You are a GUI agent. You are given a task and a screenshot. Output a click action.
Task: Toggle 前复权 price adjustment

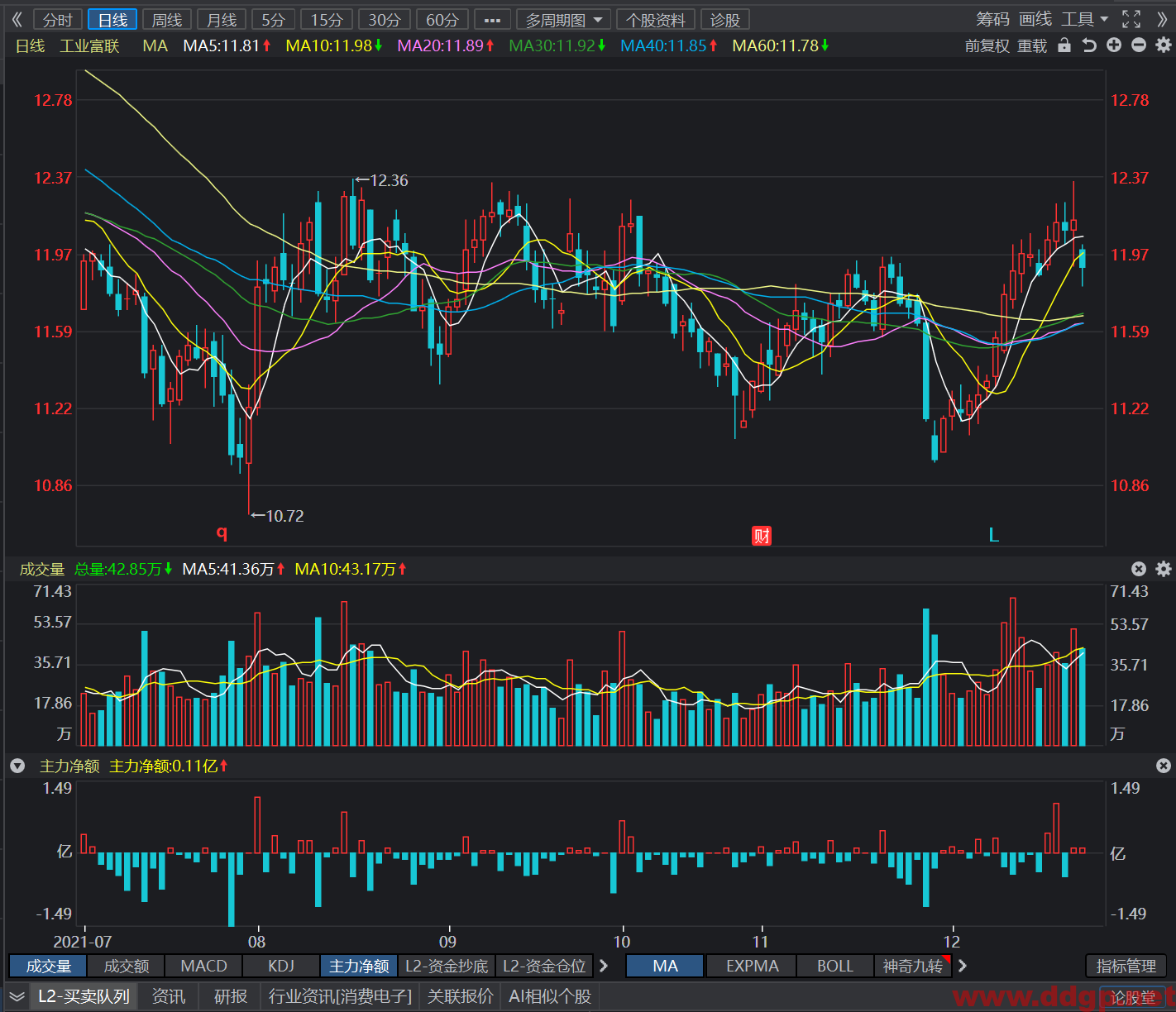point(987,45)
